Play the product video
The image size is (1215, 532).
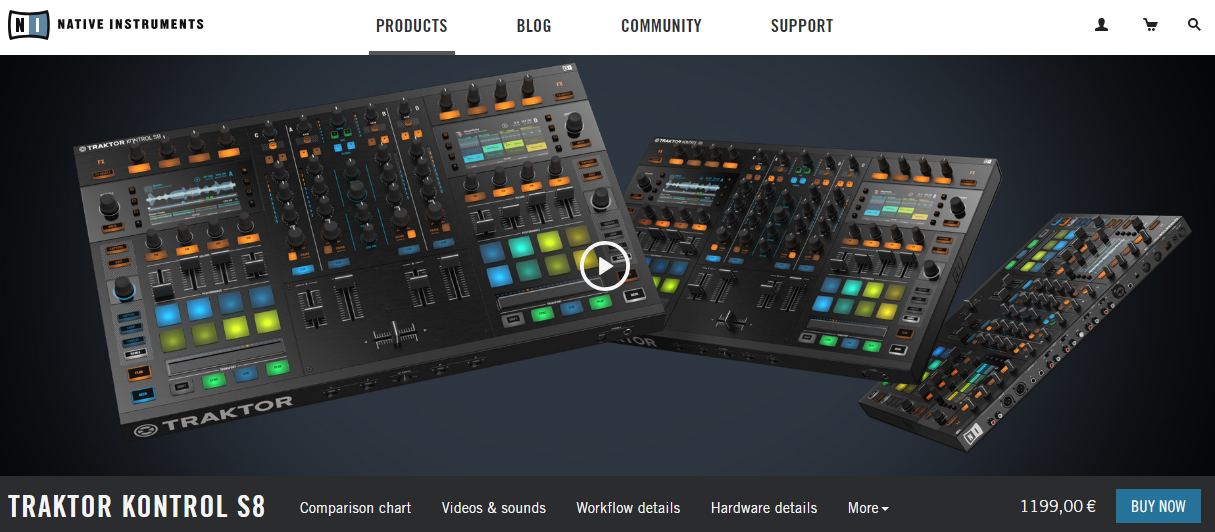point(604,266)
